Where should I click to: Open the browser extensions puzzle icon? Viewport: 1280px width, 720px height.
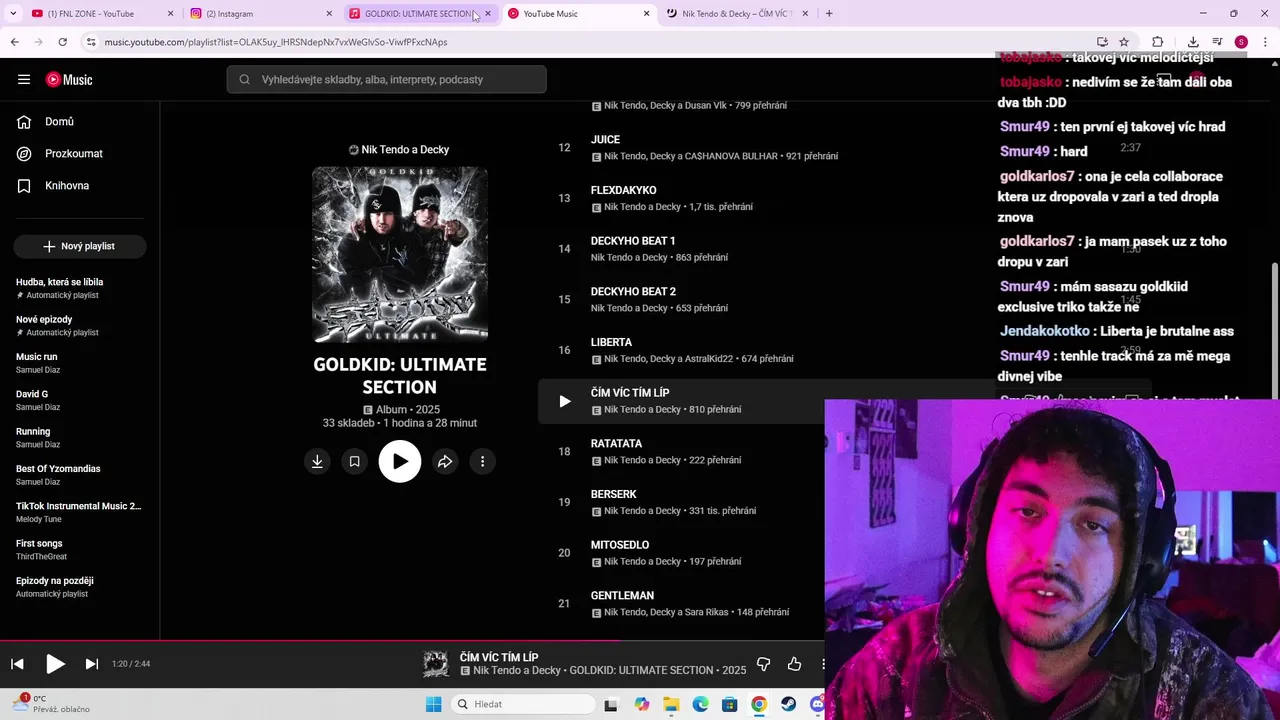point(1158,42)
